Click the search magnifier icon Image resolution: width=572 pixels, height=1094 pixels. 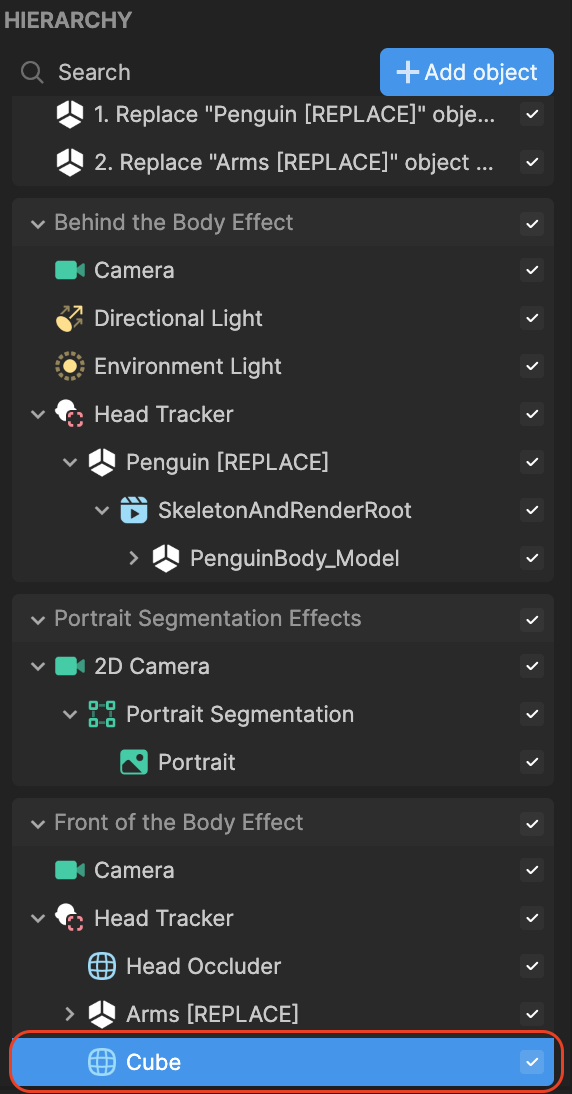[x=32, y=72]
